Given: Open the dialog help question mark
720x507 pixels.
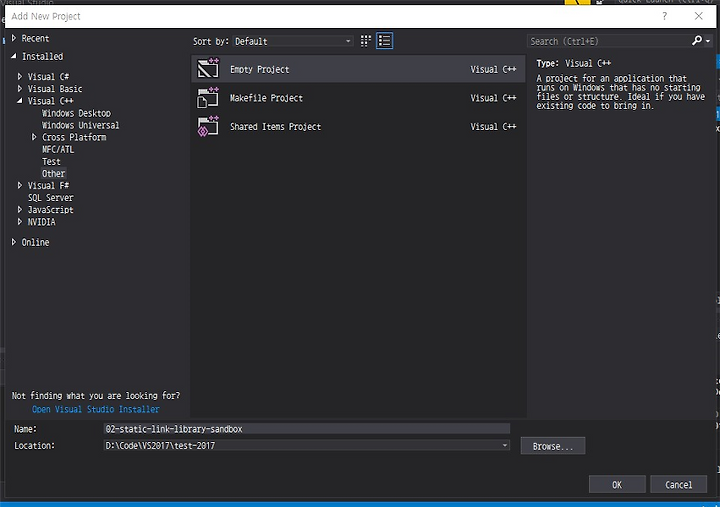Looking at the screenshot, I should pos(664,16).
